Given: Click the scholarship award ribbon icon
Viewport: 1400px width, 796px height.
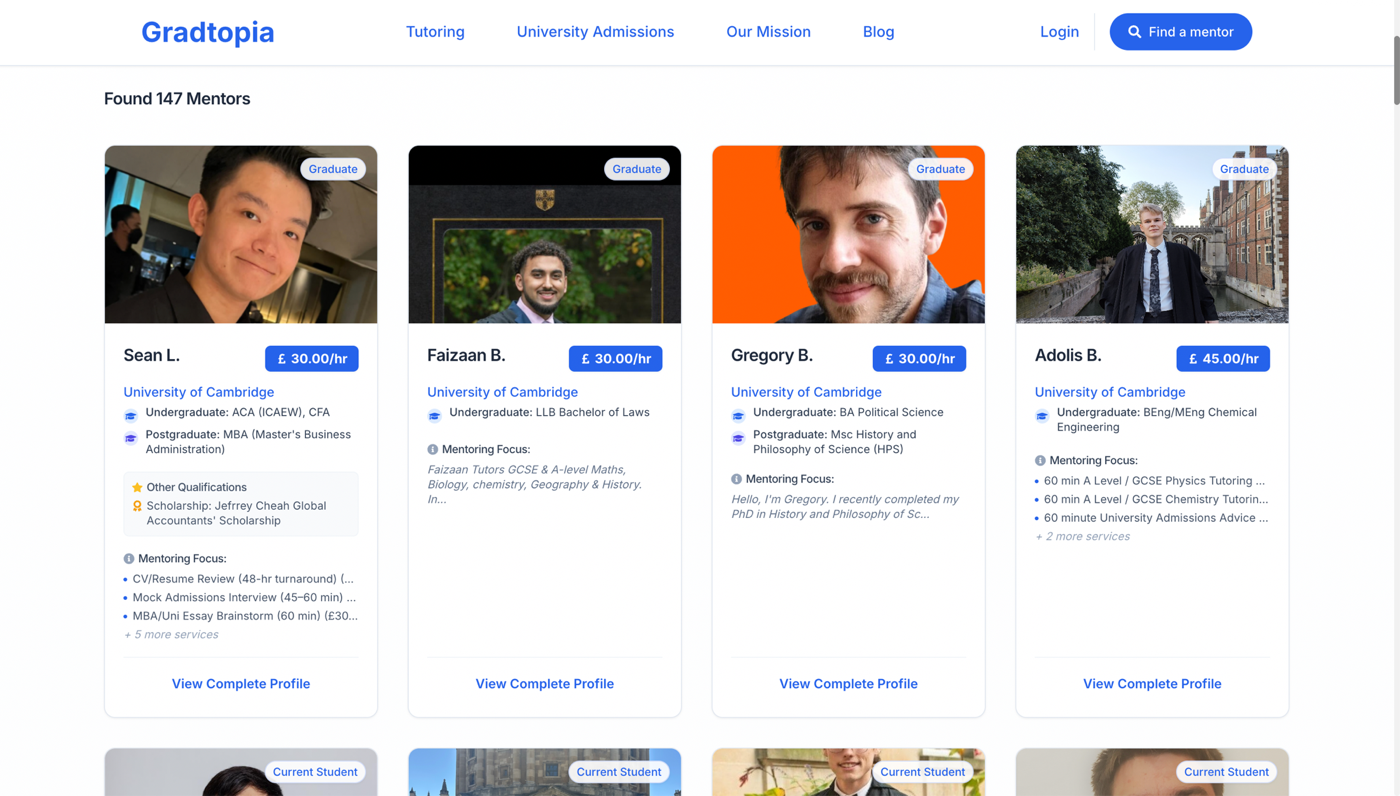Looking at the screenshot, I should pyautogui.click(x=137, y=506).
